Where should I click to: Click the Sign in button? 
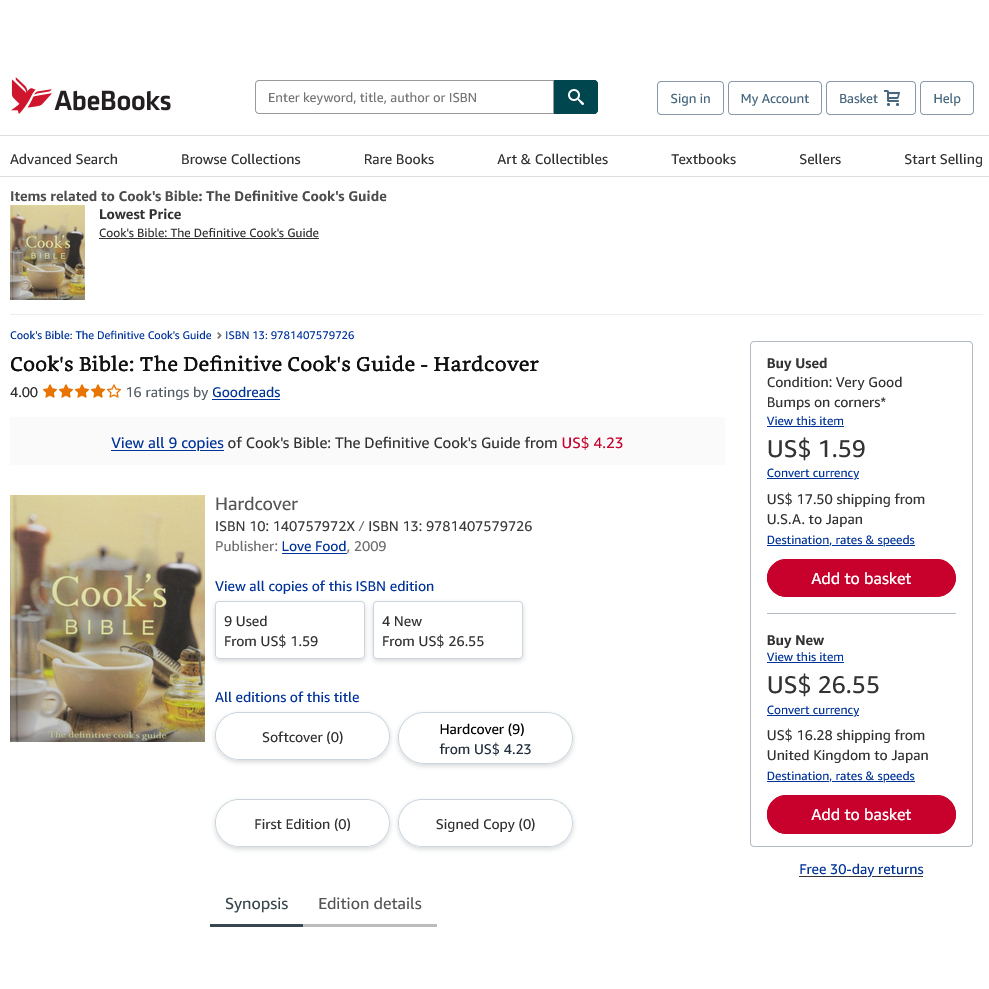690,98
